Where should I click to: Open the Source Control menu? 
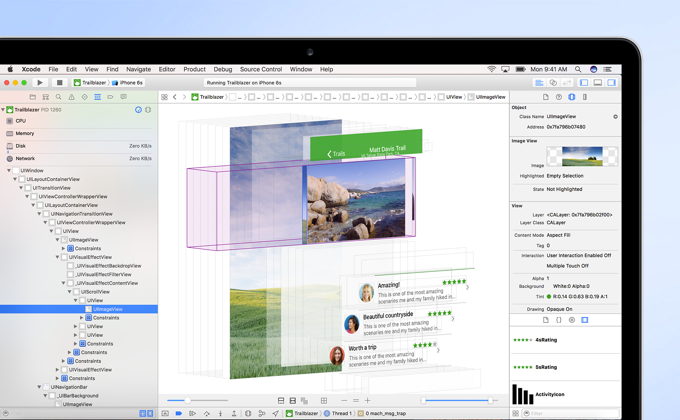coord(260,69)
